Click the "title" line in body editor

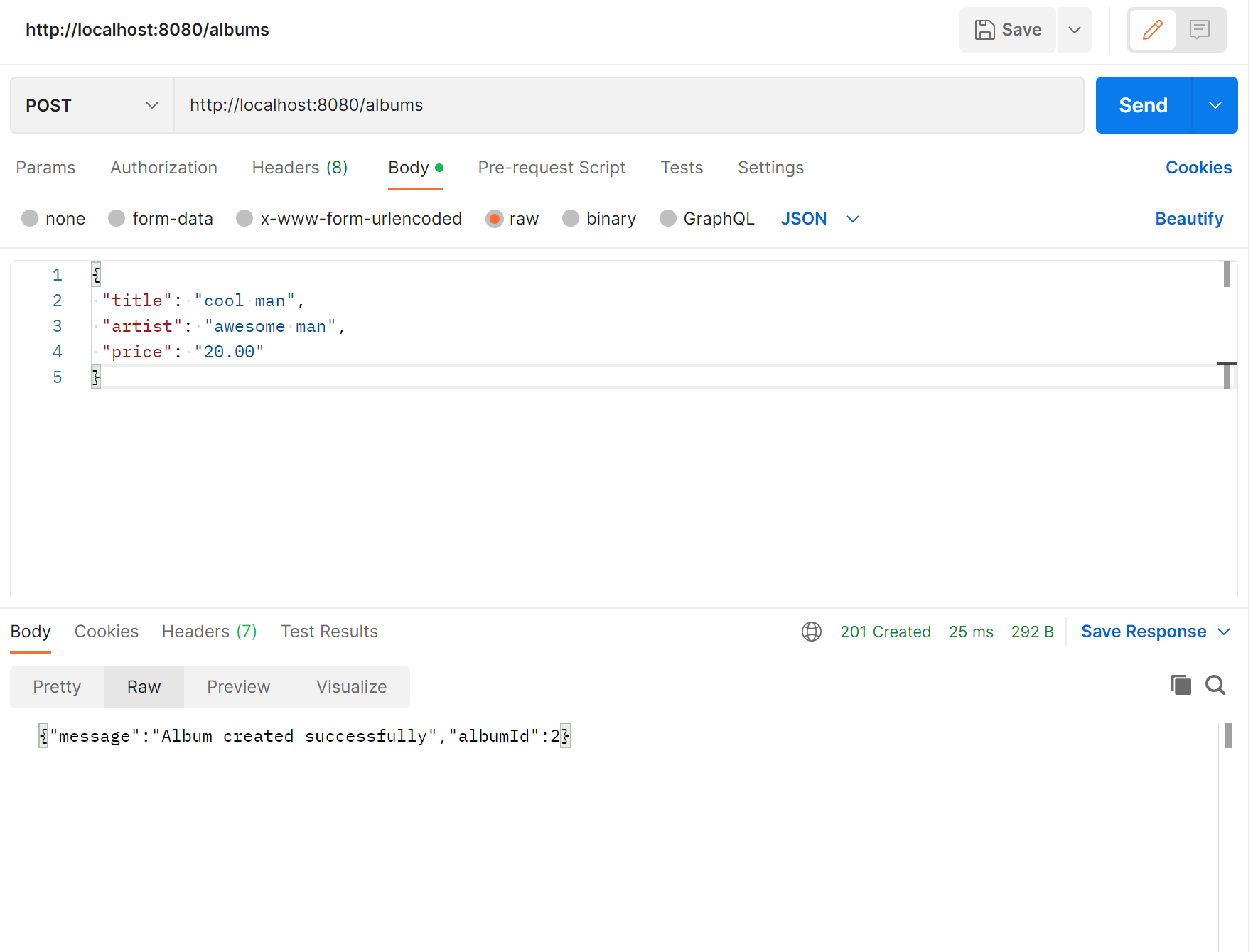[203, 301]
